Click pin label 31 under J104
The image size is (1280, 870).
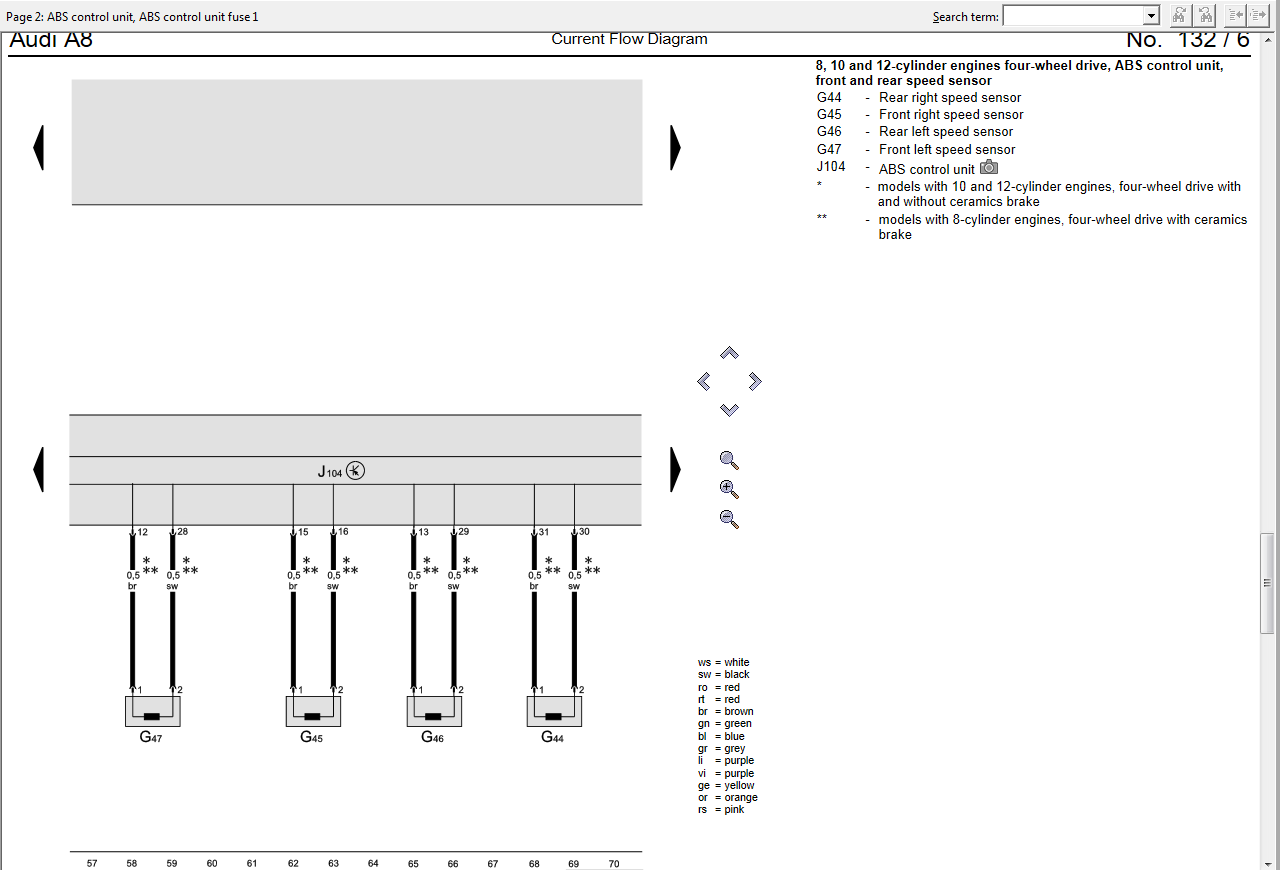pyautogui.click(x=544, y=532)
